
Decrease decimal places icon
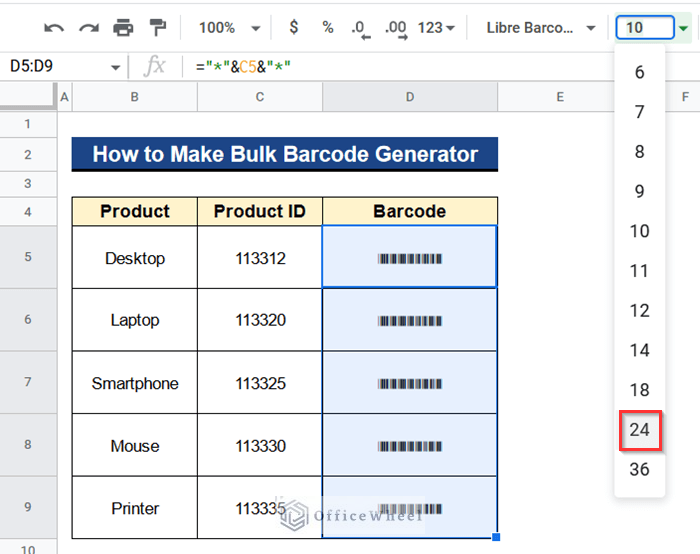coord(360,29)
